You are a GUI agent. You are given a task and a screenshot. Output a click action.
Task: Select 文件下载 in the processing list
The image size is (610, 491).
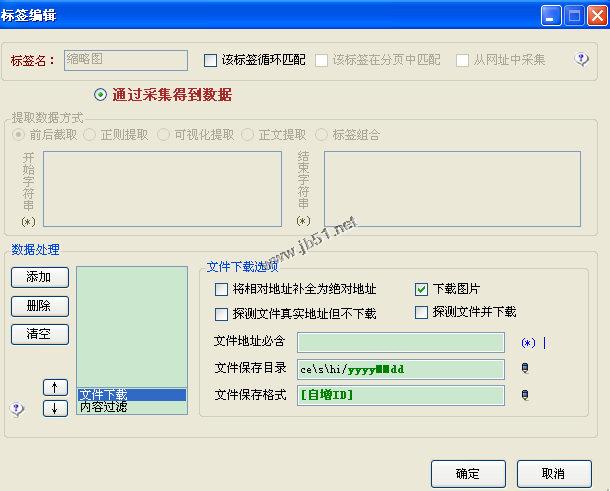(x=132, y=395)
